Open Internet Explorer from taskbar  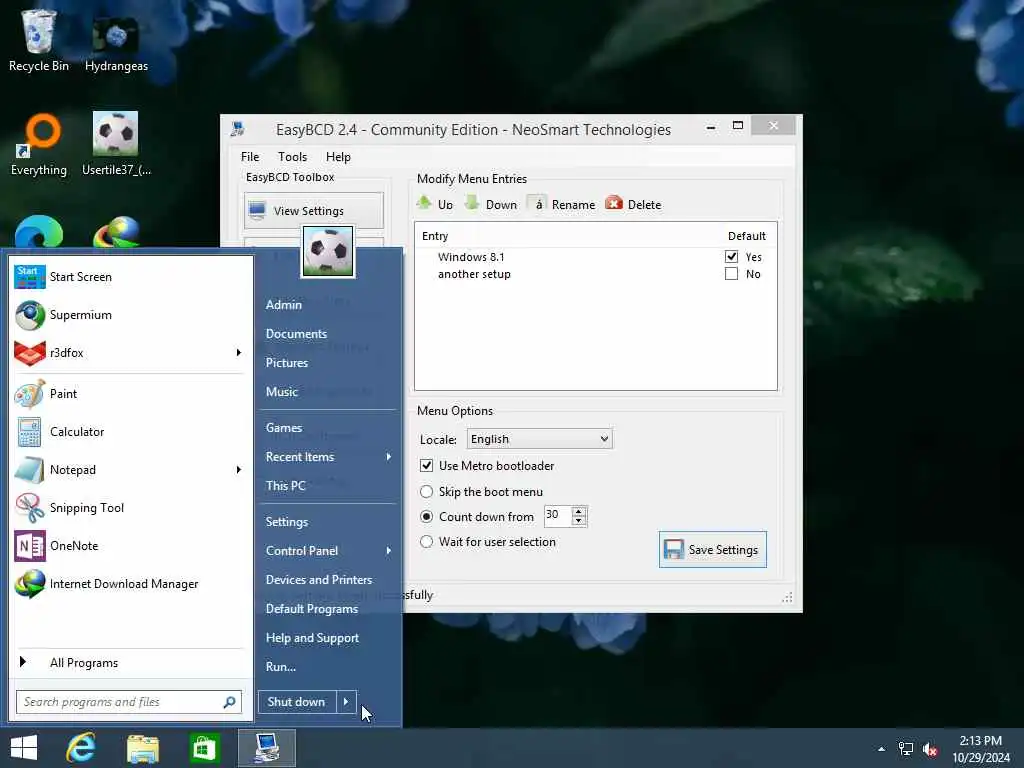81,748
